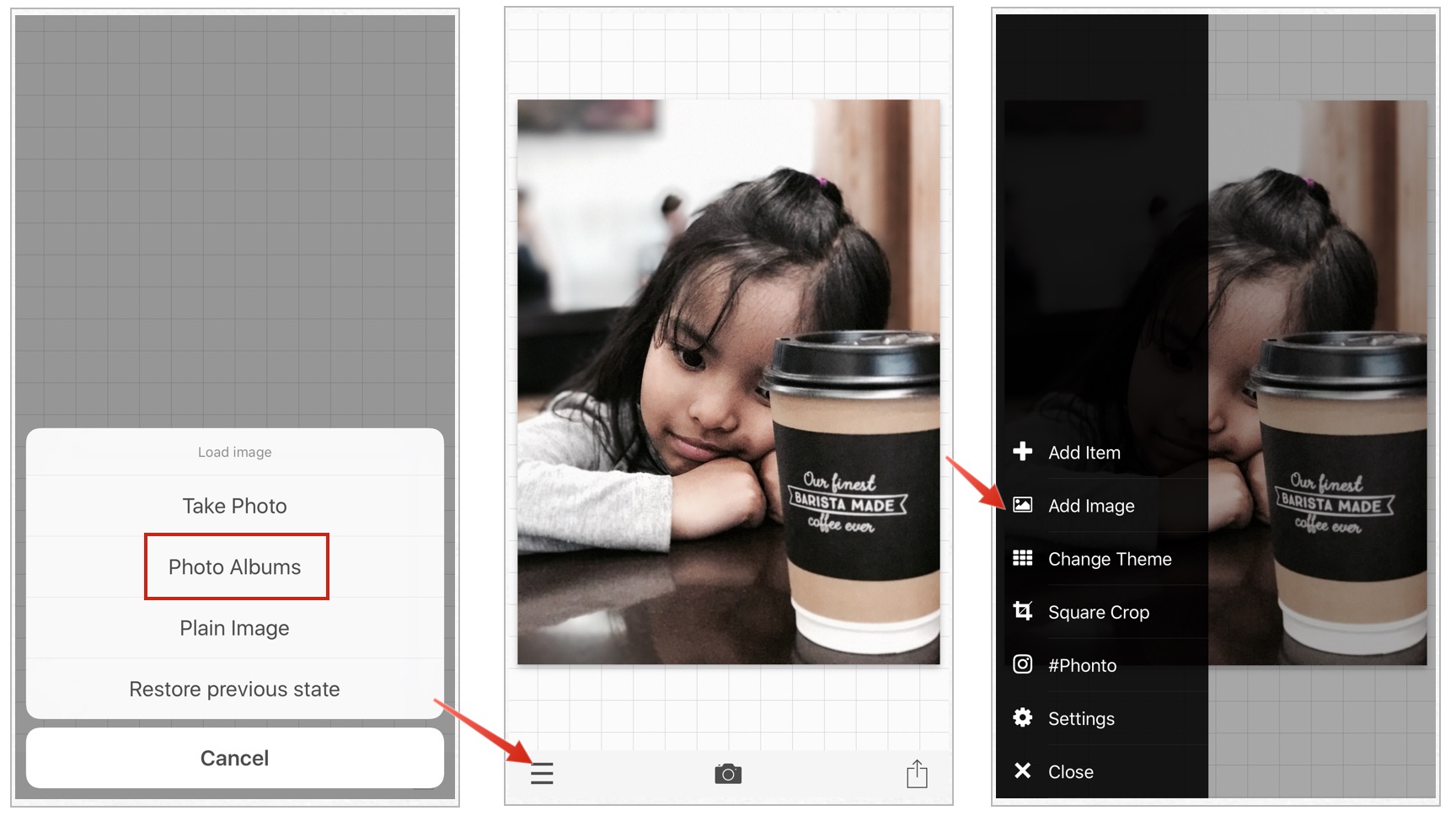The height and width of the screenshot is (816, 1456).
Task: Tap the share icon in bottom toolbar
Action: pyautogui.click(x=917, y=773)
